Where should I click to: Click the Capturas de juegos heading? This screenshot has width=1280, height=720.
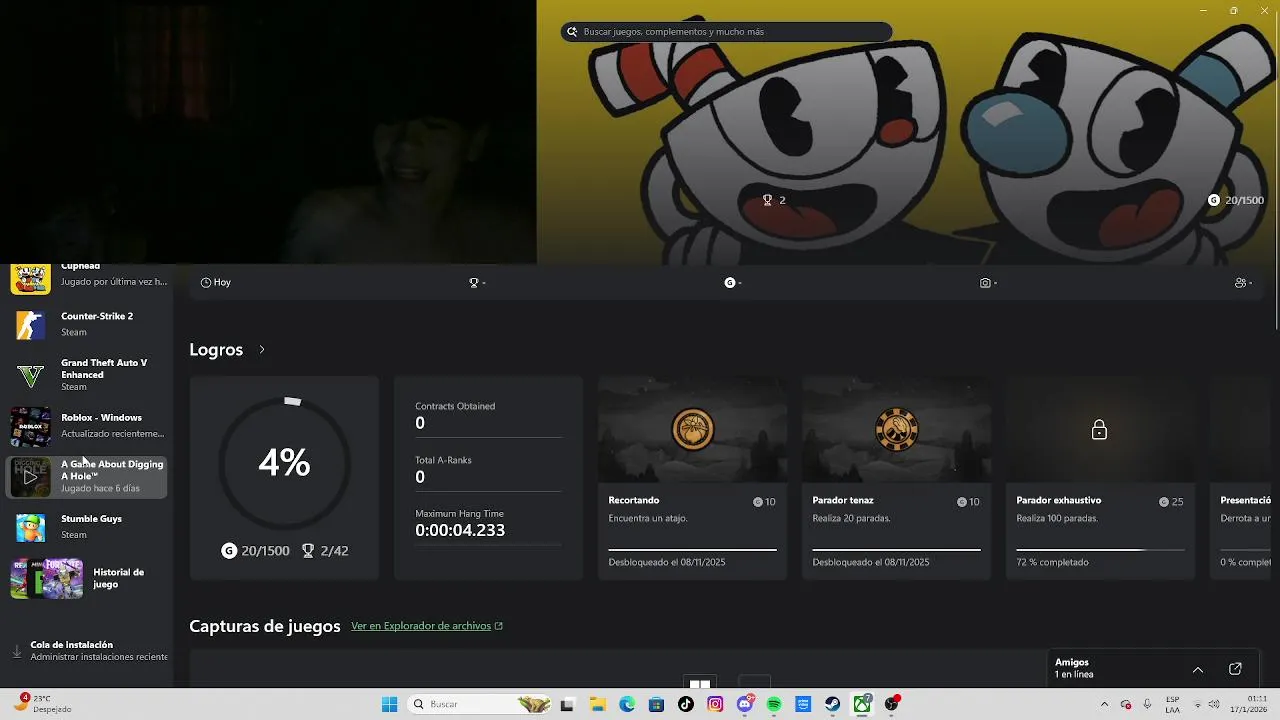[x=265, y=626]
